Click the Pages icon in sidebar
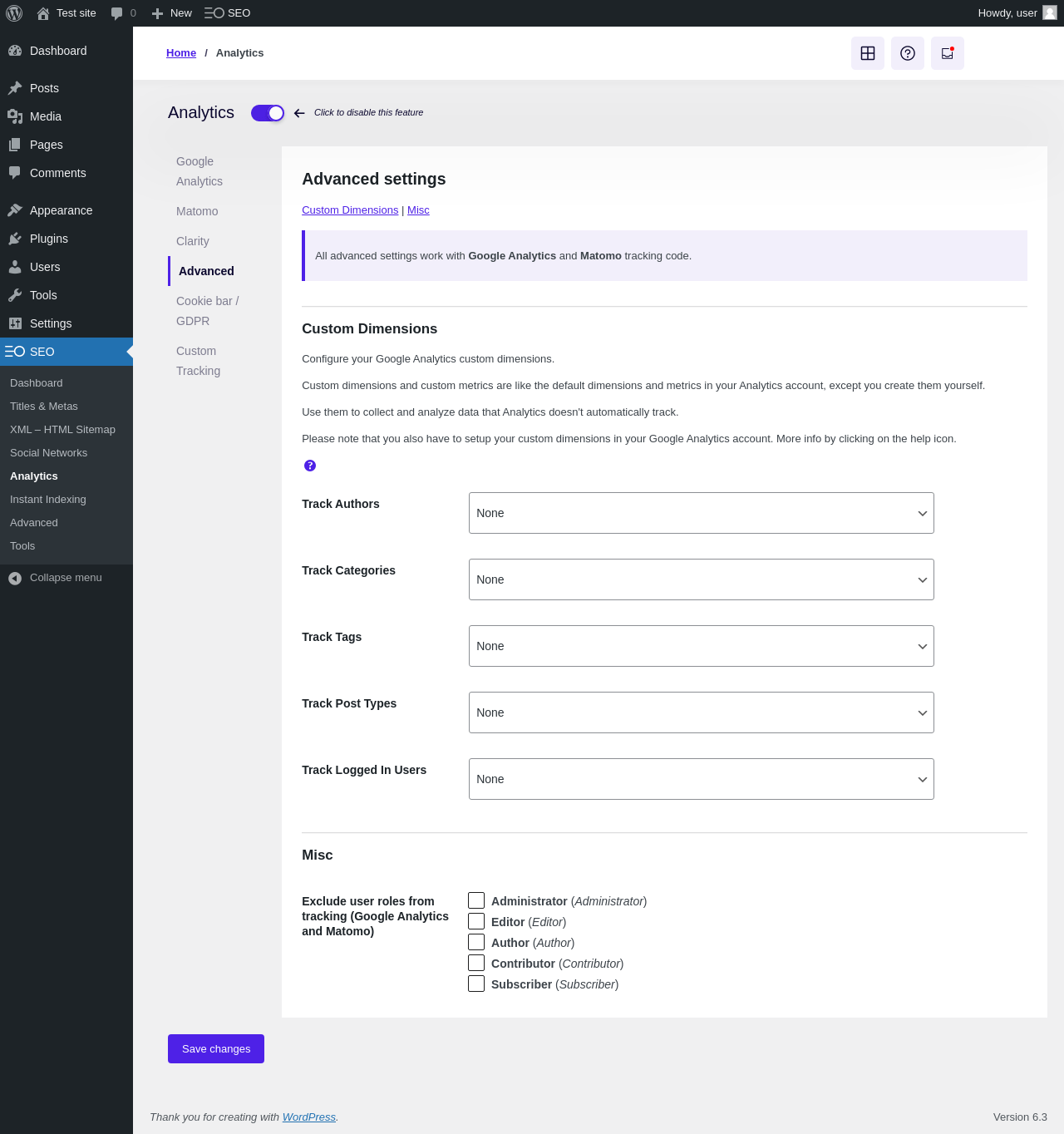This screenshot has width=1064, height=1134. [x=15, y=145]
